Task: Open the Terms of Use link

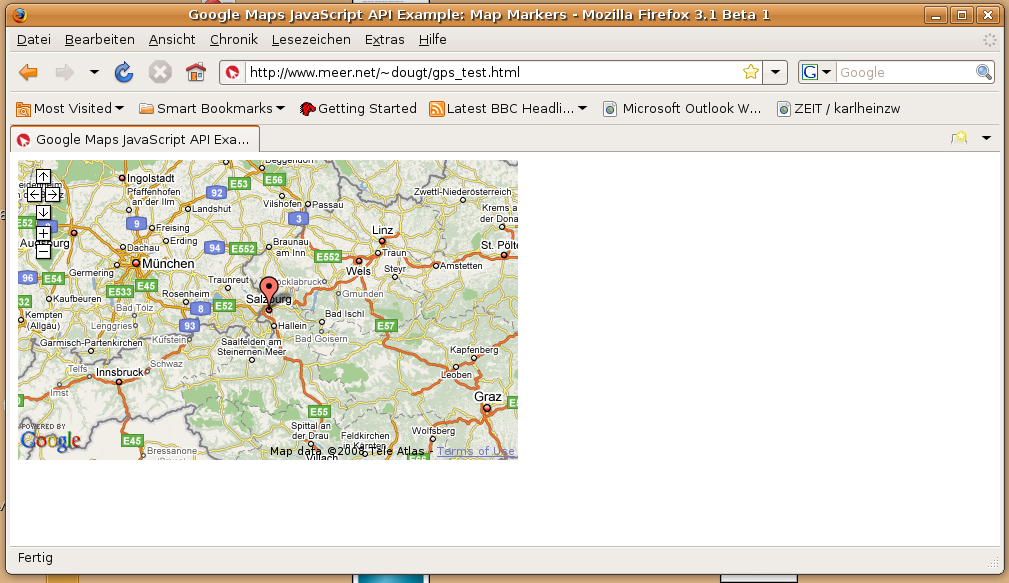Action: coord(476,451)
